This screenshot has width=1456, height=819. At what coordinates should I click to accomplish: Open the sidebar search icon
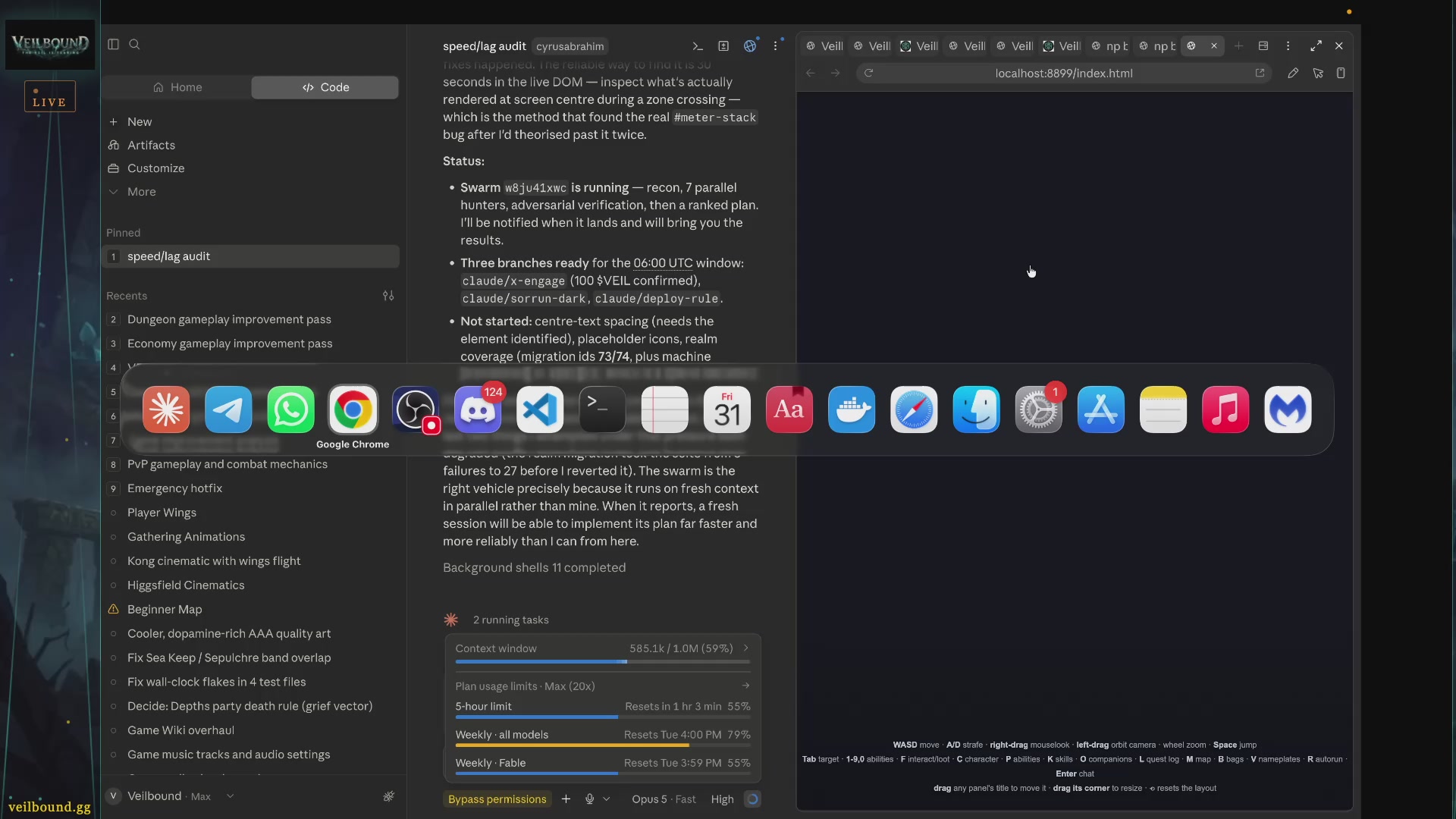pos(134,44)
